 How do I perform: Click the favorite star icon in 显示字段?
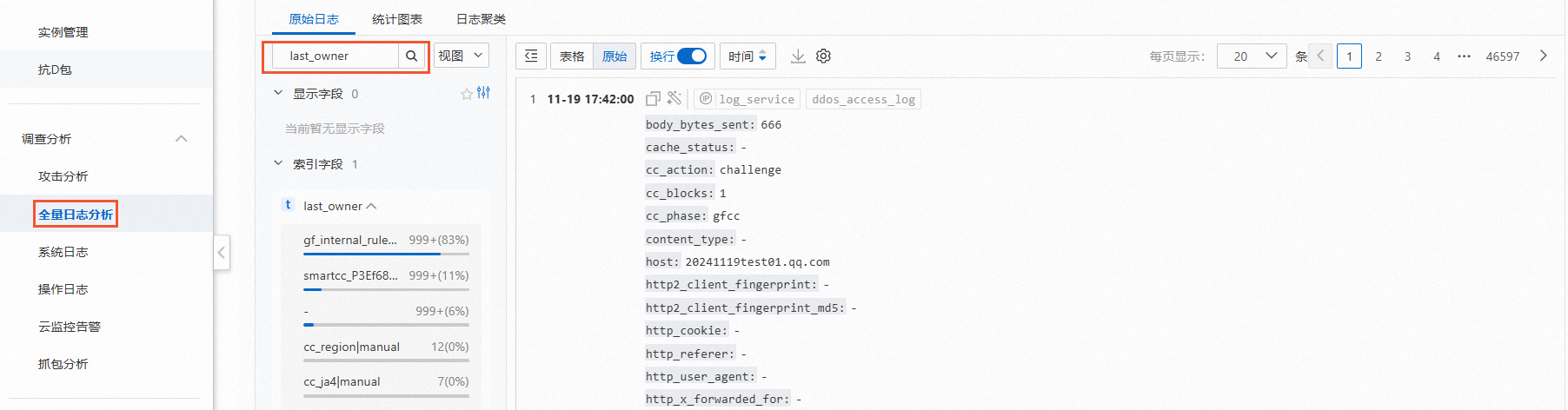point(467,94)
